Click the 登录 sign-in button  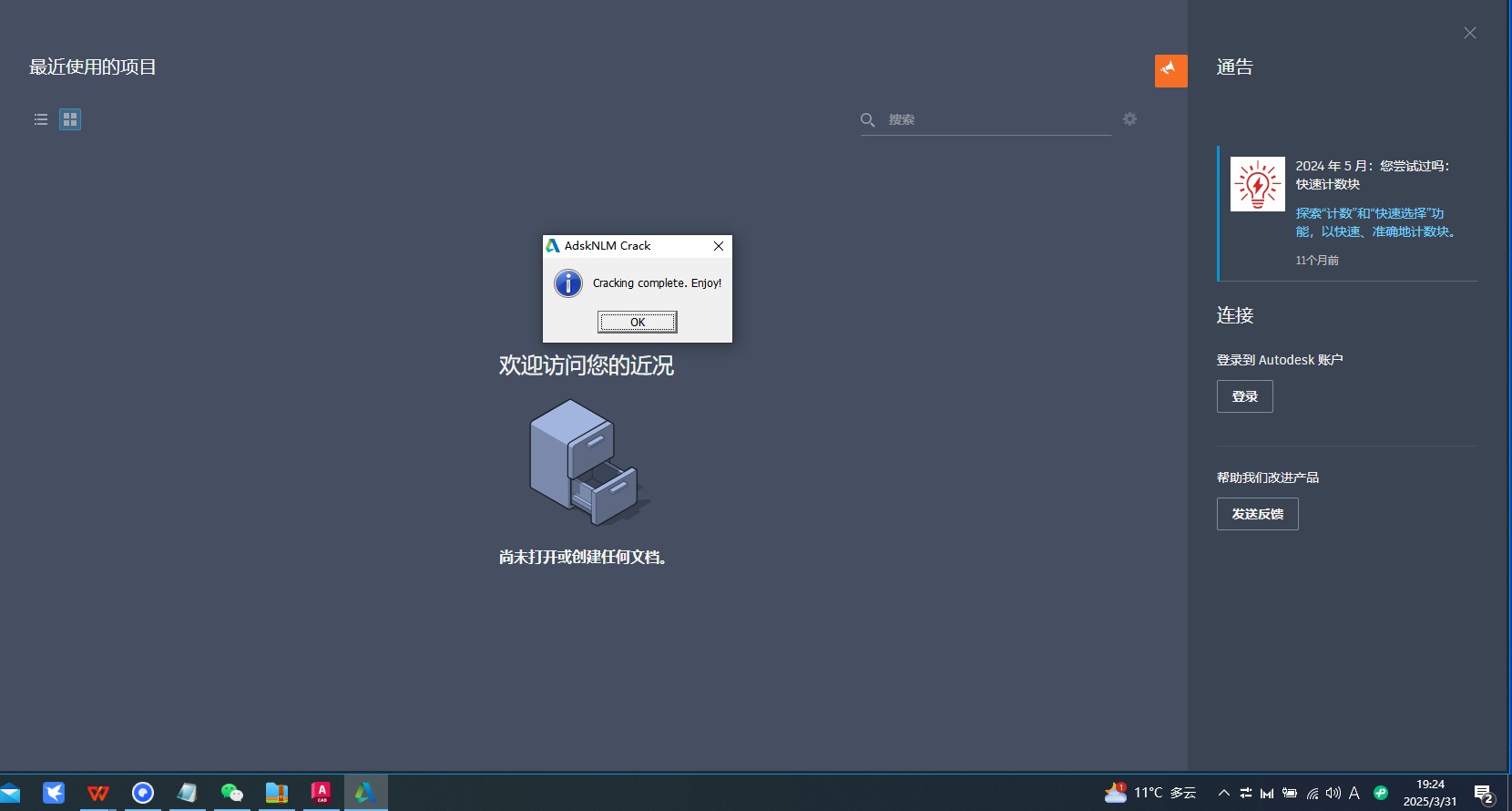pyautogui.click(x=1245, y=396)
